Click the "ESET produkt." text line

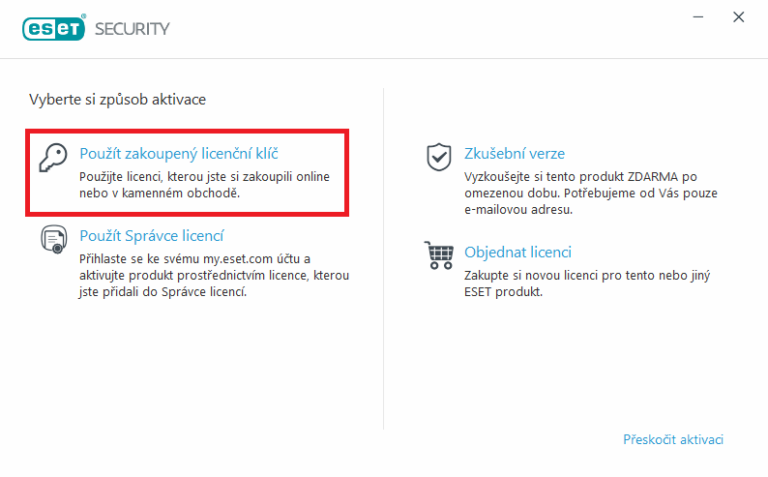click(504, 292)
